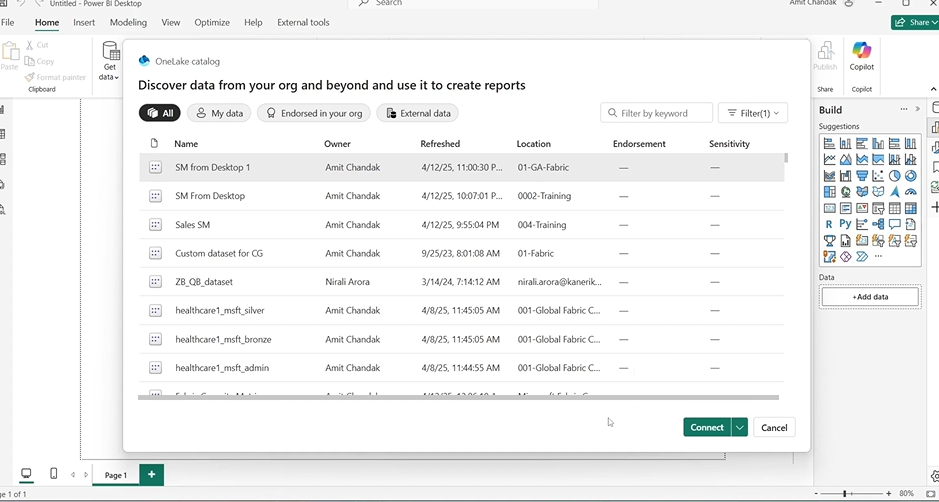Switch to the Modeling ribbon tab
The height and width of the screenshot is (502, 939).
pos(128,22)
